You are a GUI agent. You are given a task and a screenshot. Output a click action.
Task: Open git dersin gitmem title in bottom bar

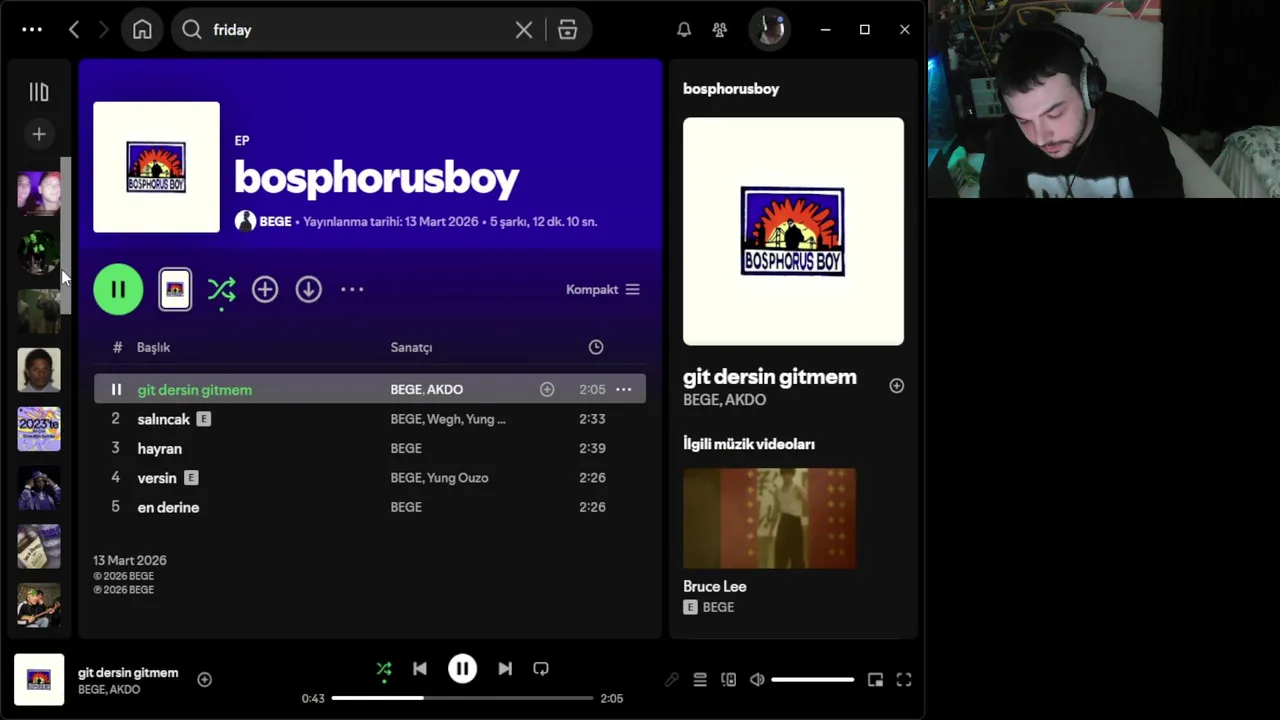click(x=128, y=673)
